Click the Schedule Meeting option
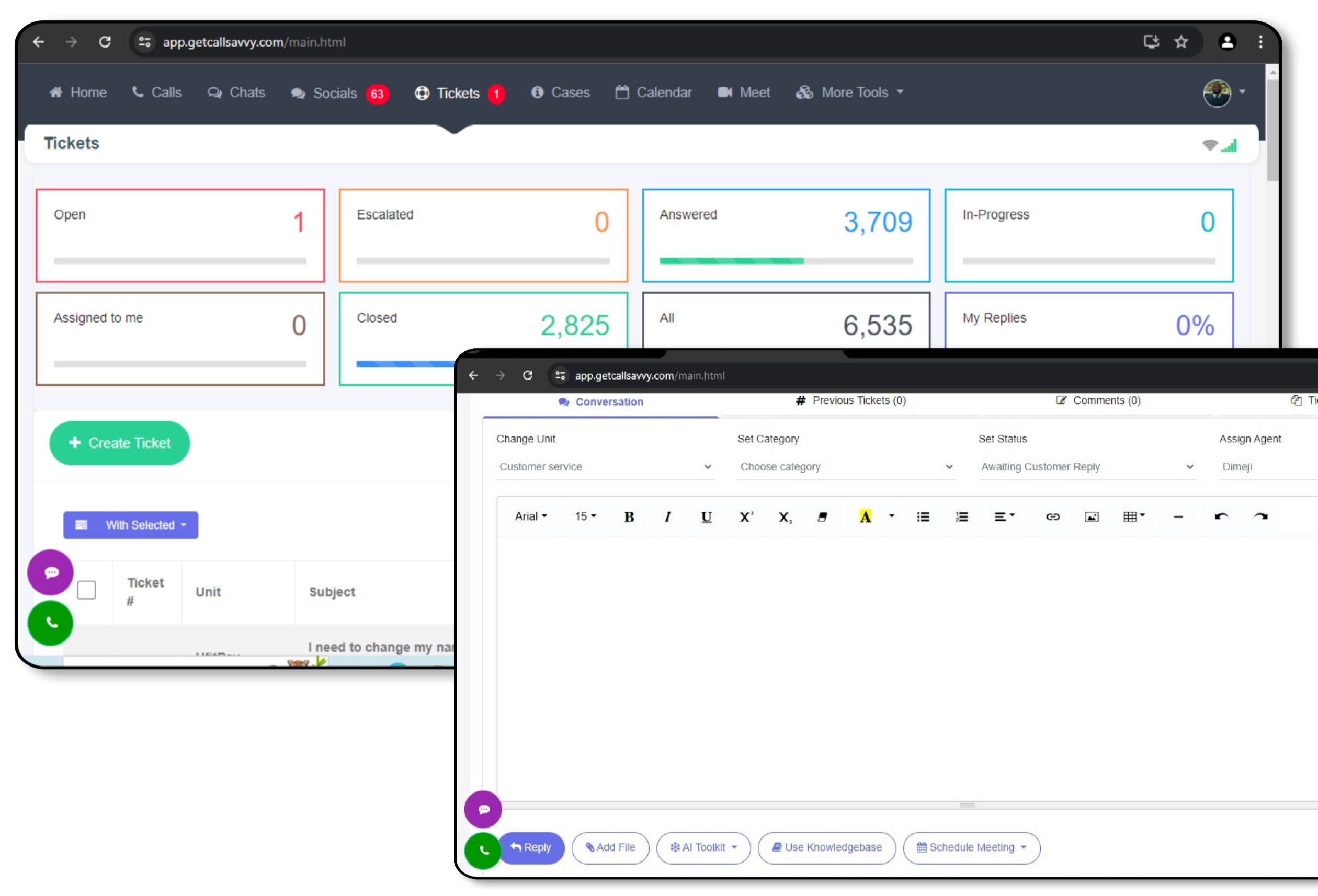Screen dimensions: 1318x896 click(x=971, y=848)
